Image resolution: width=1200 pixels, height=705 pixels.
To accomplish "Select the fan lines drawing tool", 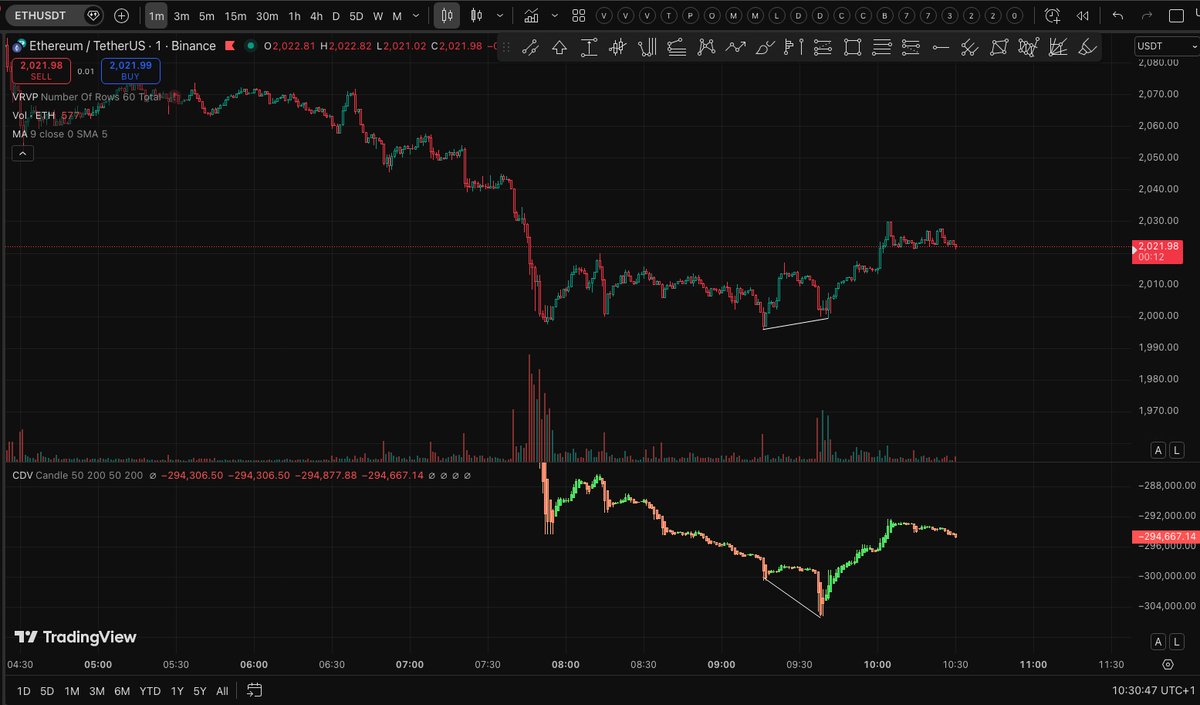I will tap(1057, 47).
